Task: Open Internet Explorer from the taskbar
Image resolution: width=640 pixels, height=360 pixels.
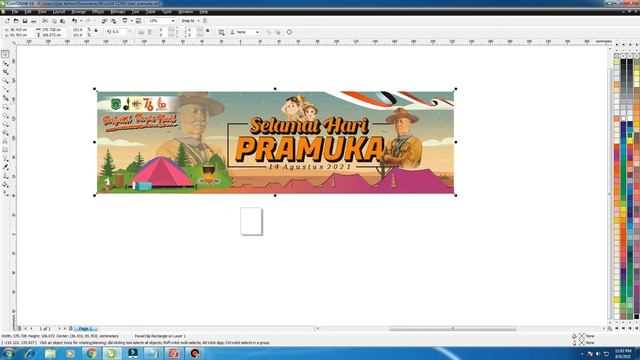Action: coord(29,353)
